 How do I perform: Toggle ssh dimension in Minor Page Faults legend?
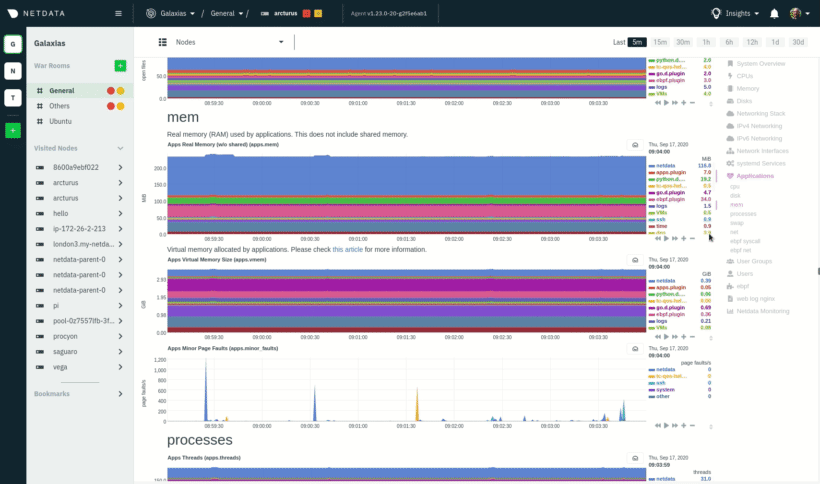point(661,383)
